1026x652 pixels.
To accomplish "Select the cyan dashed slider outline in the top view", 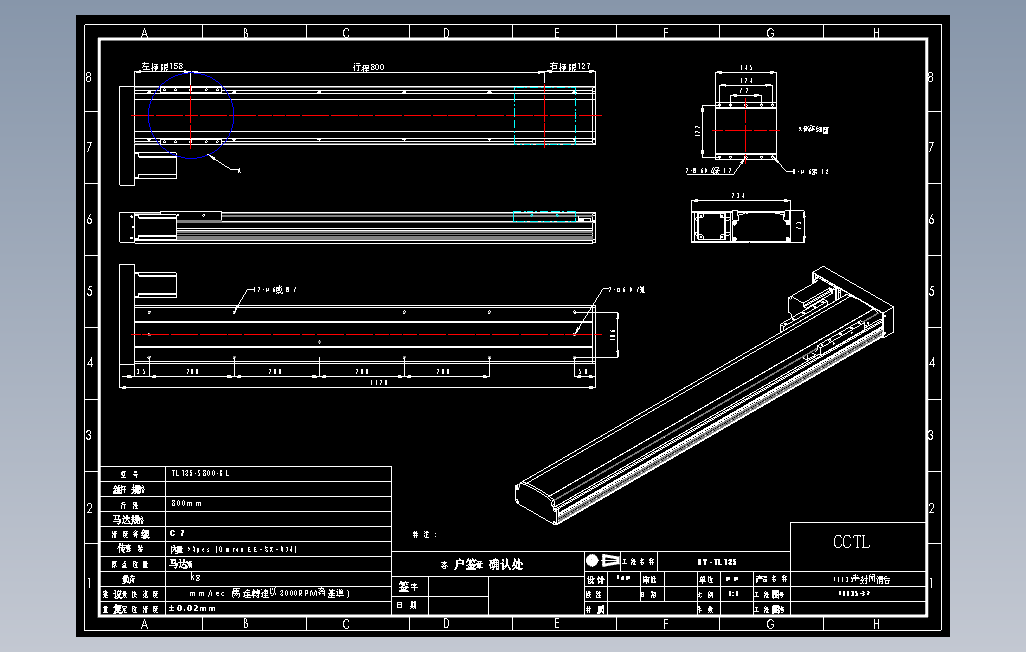I will coord(544,115).
